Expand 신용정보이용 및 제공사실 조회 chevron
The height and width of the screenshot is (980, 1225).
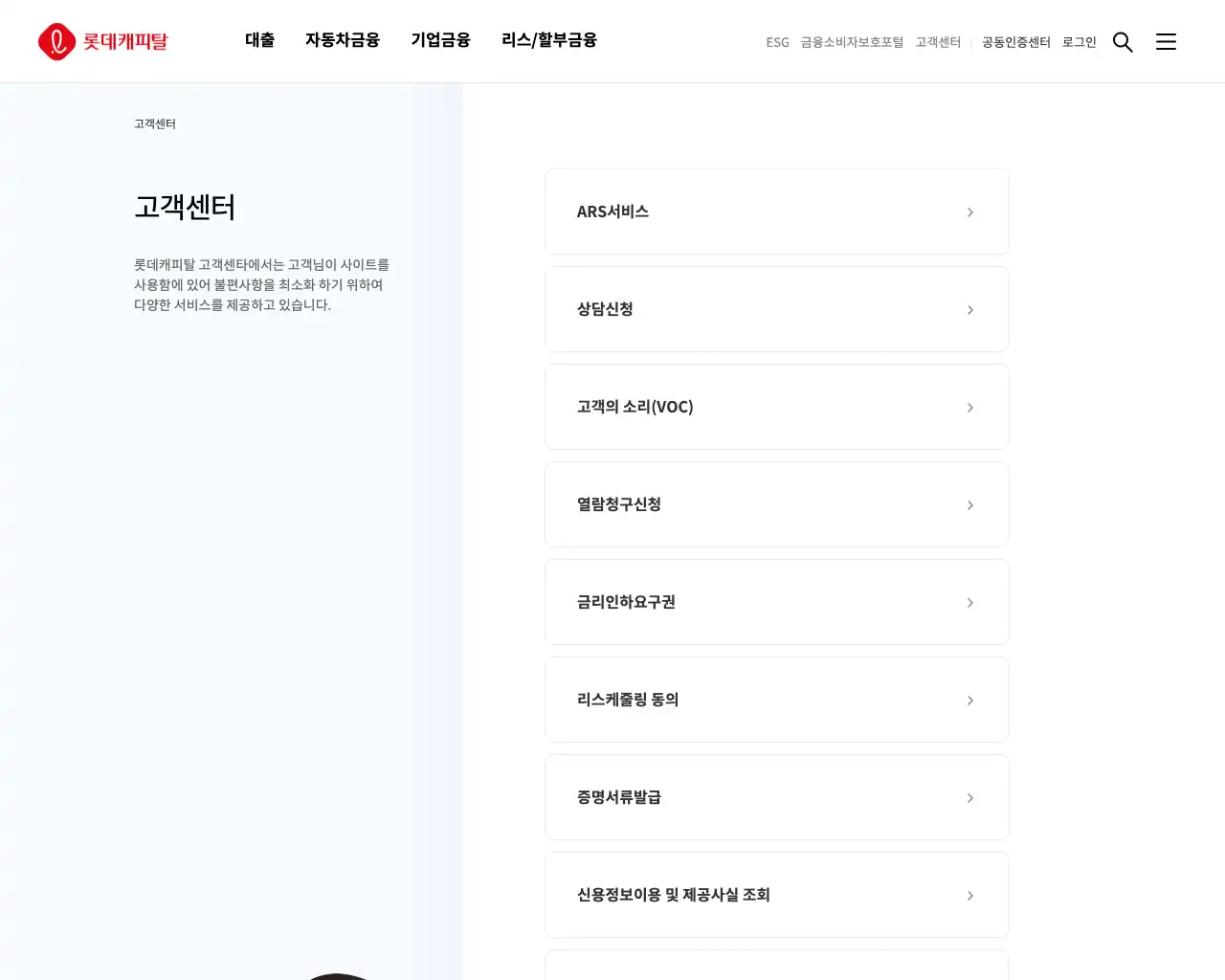click(x=970, y=896)
